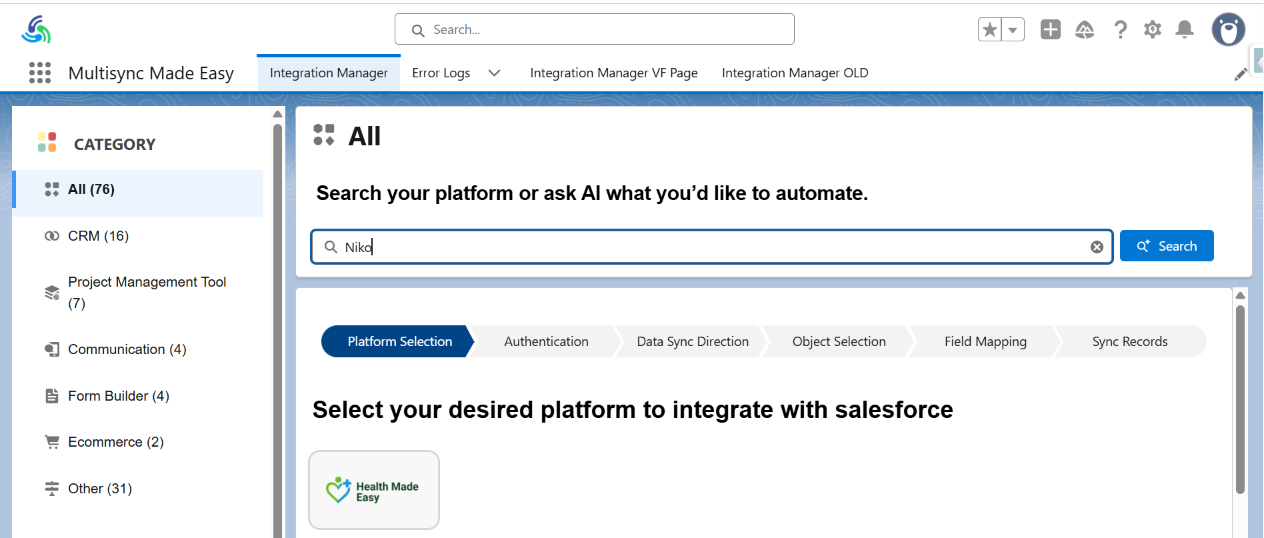Open the Help question mark icon
This screenshot has height=538, width=1264.
click(1120, 30)
